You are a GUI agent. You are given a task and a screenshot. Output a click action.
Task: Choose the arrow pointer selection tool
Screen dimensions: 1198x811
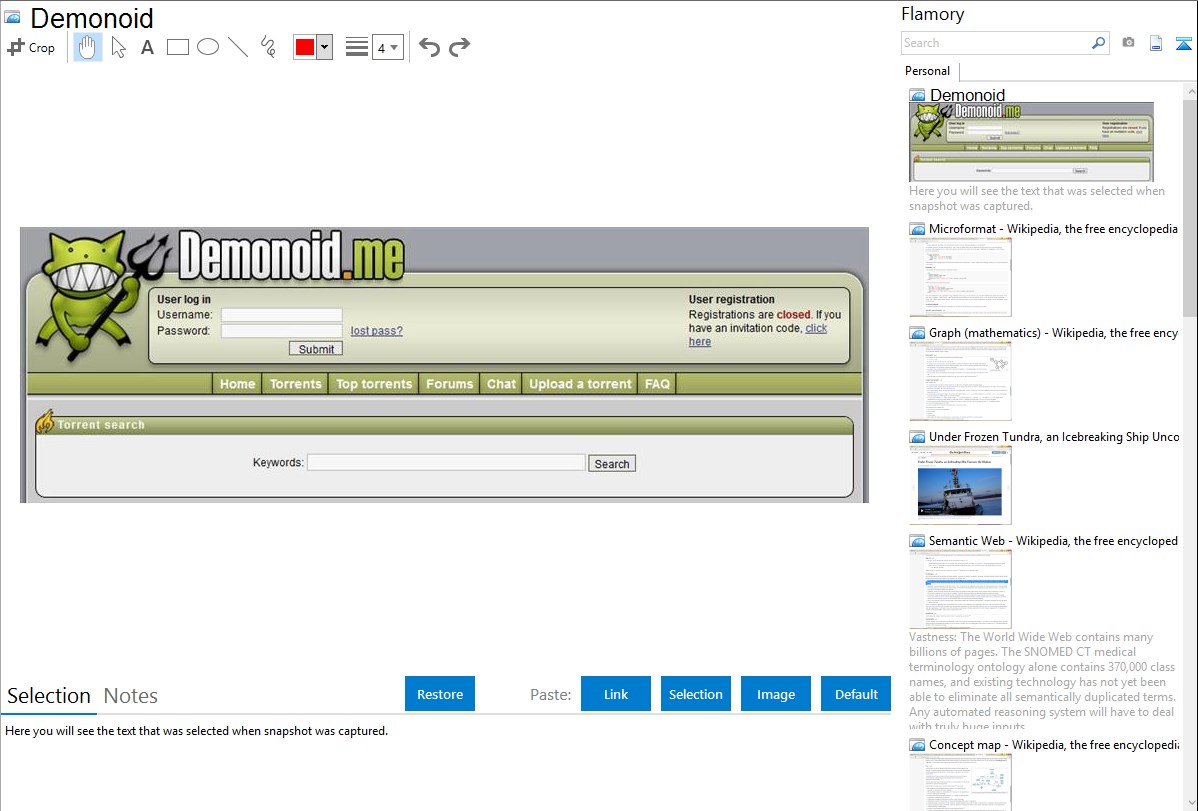pyautogui.click(x=118, y=47)
